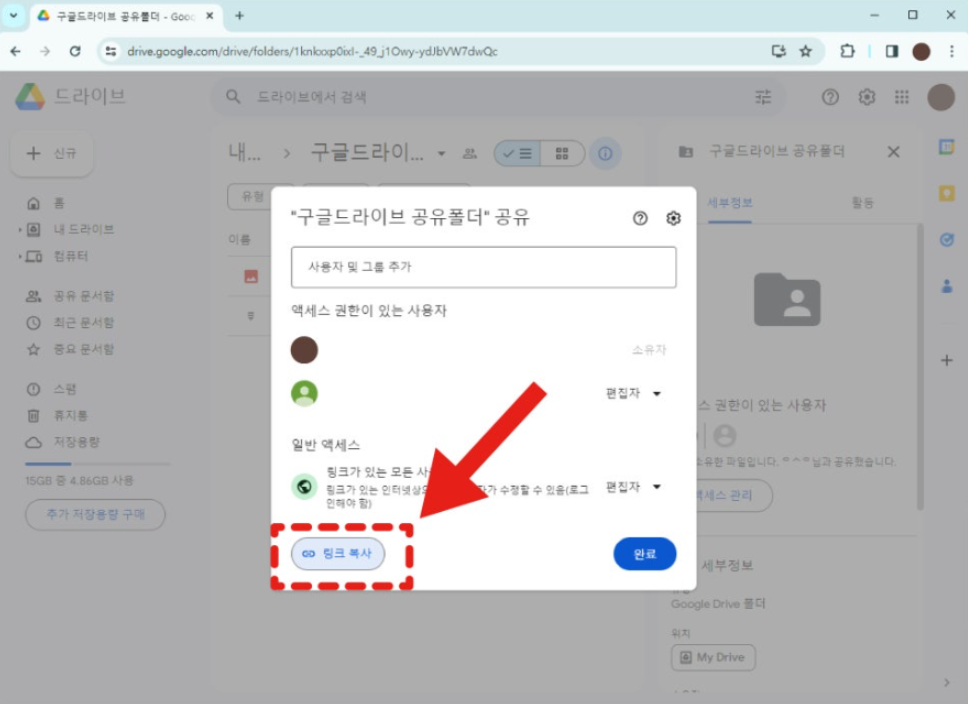Click the Google Drive logo

click(30, 96)
